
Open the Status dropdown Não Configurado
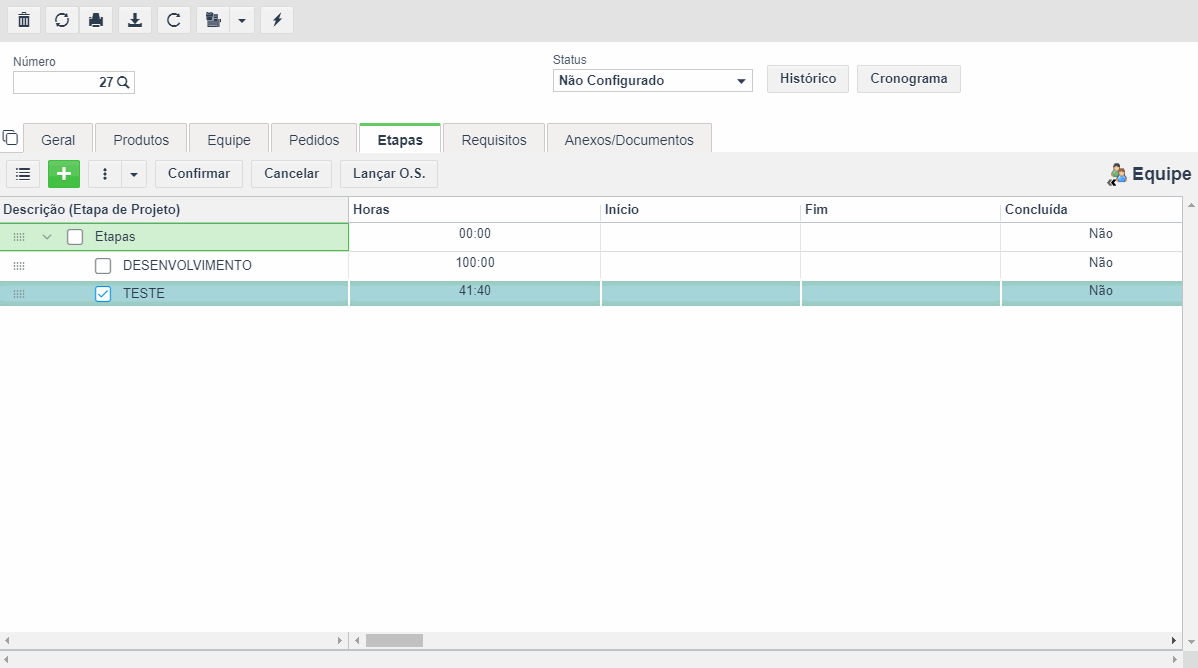[x=652, y=80]
